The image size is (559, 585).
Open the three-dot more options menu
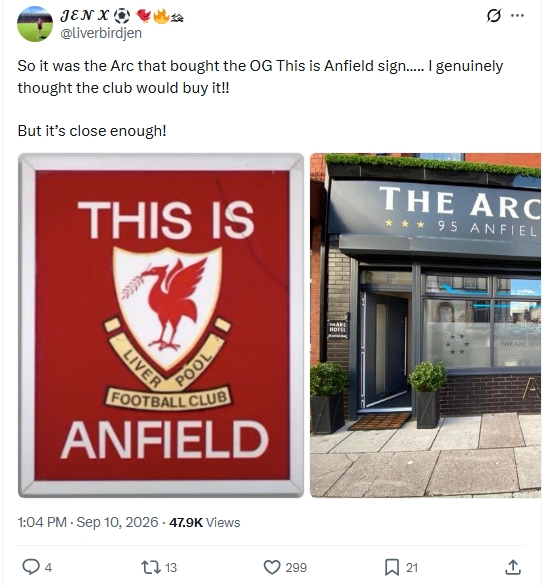tap(517, 16)
